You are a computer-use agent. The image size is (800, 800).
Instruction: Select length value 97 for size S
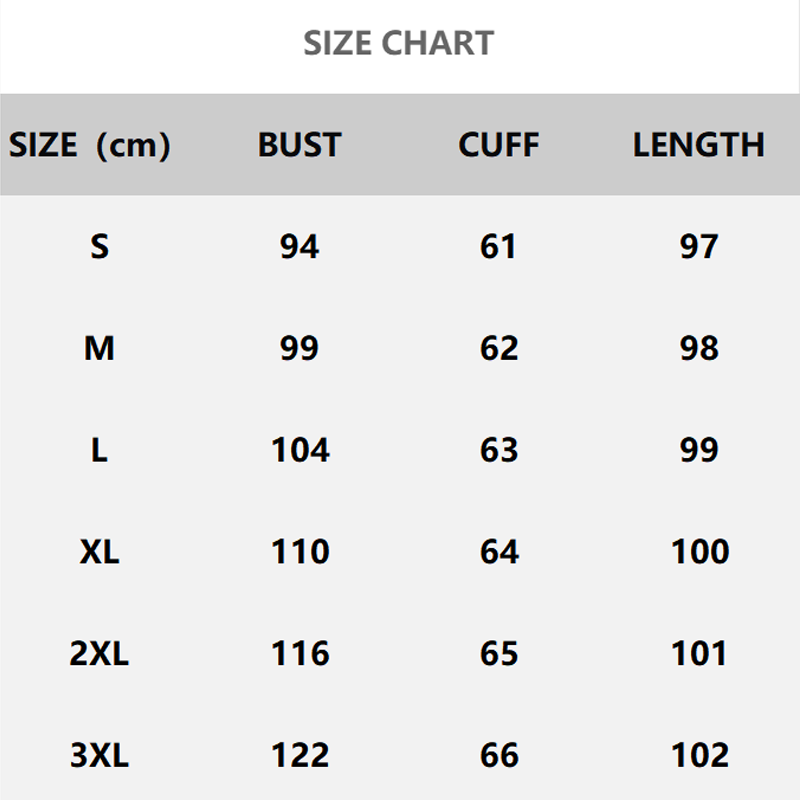click(699, 246)
